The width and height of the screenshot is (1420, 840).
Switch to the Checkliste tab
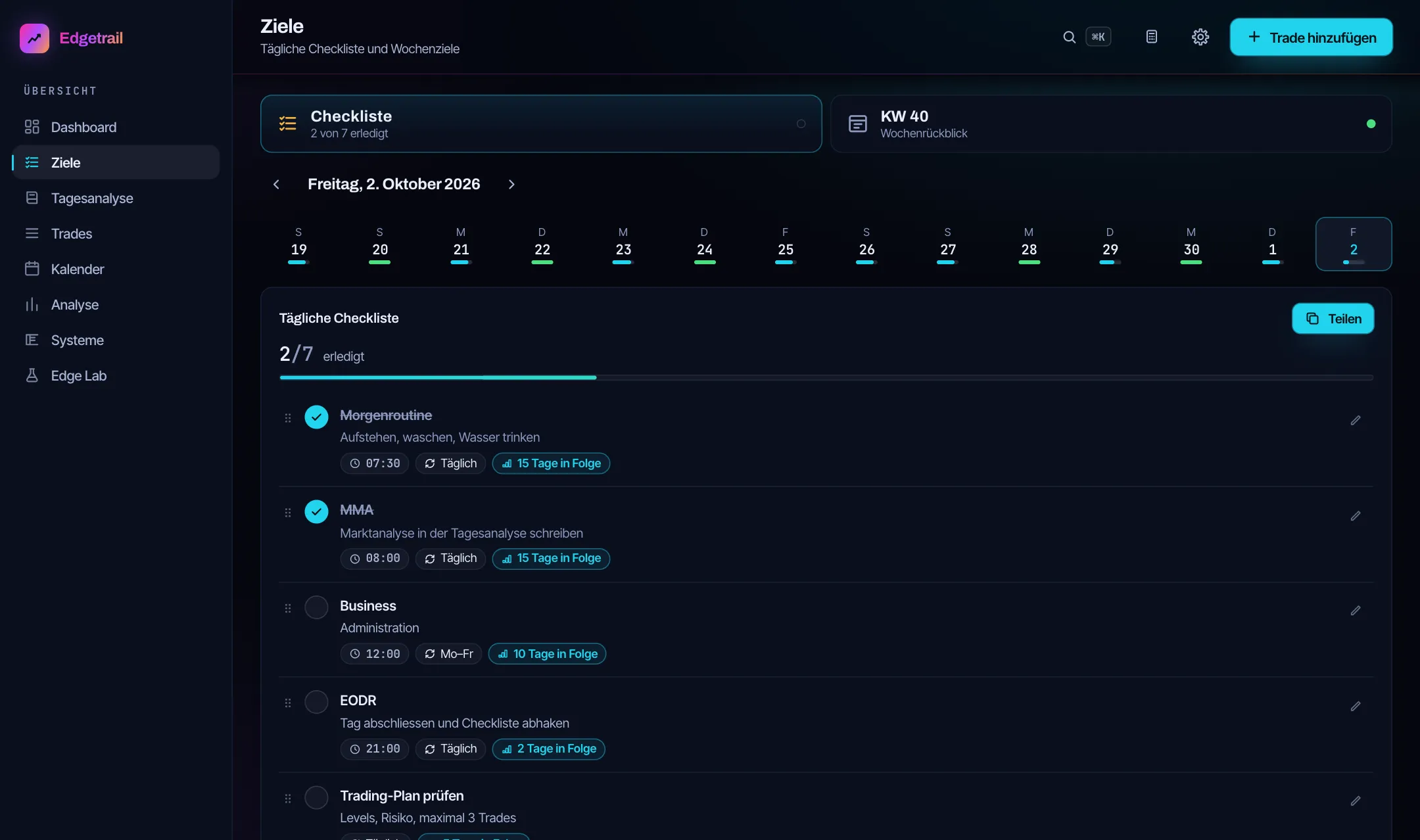[x=541, y=124]
